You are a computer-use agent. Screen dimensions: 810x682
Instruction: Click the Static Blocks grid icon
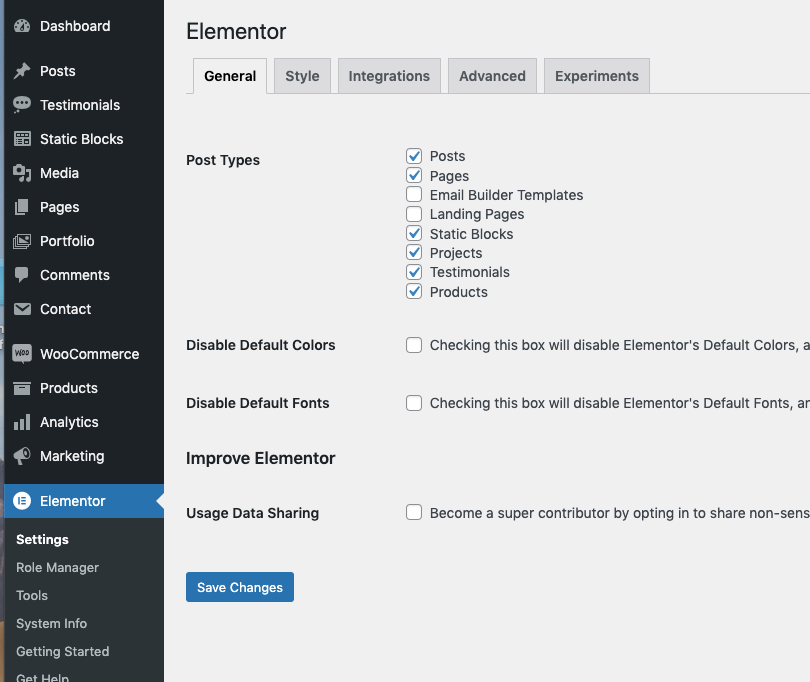pos(22,139)
